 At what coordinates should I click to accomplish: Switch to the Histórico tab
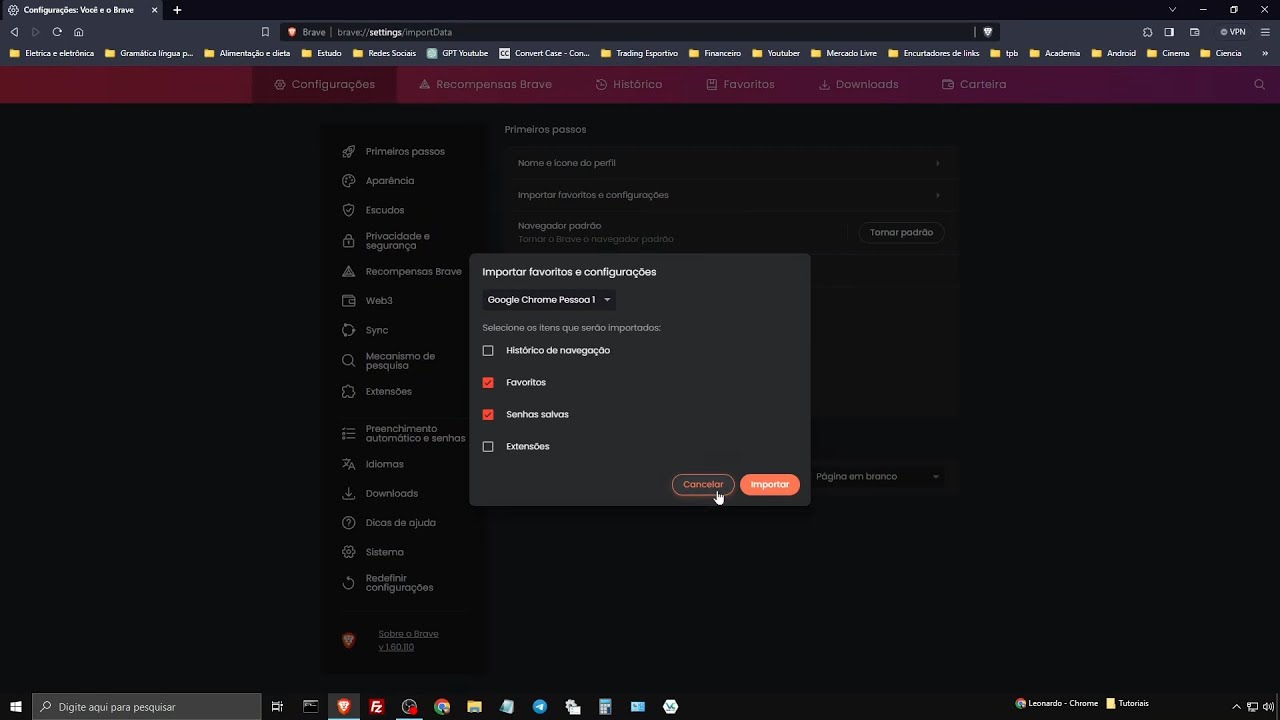pyautogui.click(x=628, y=85)
